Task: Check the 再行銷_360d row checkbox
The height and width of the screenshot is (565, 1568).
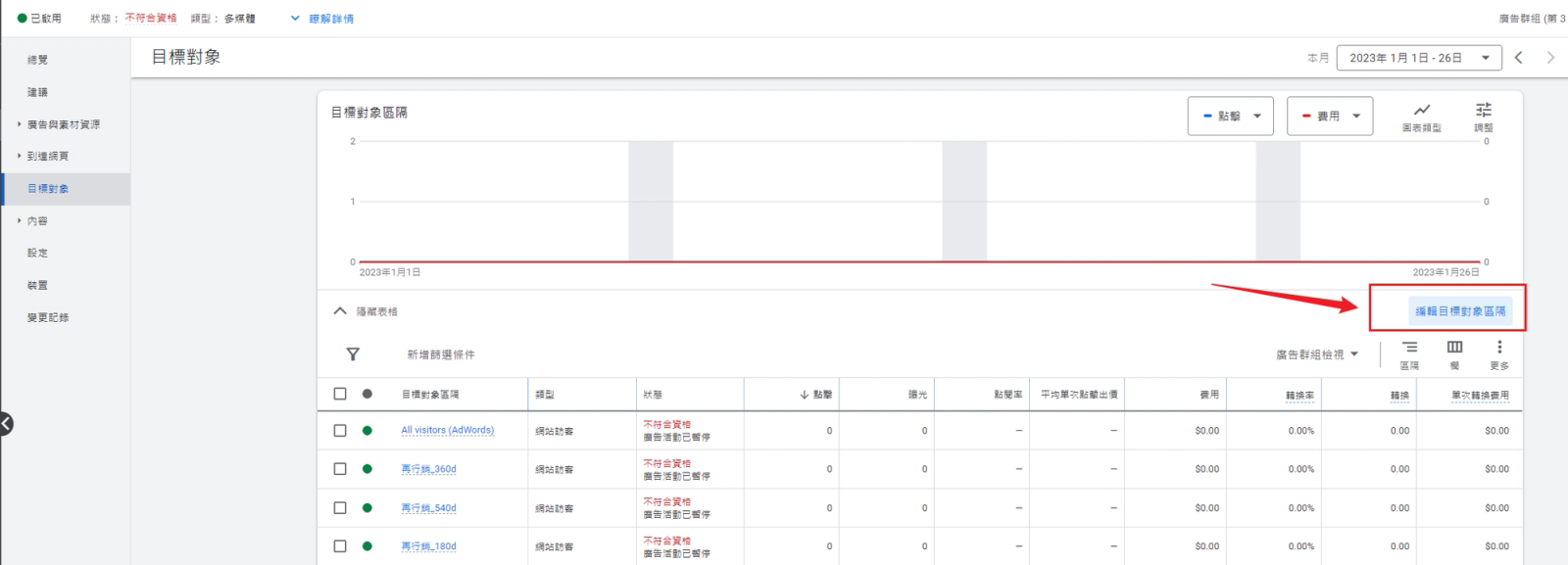Action: (x=340, y=469)
